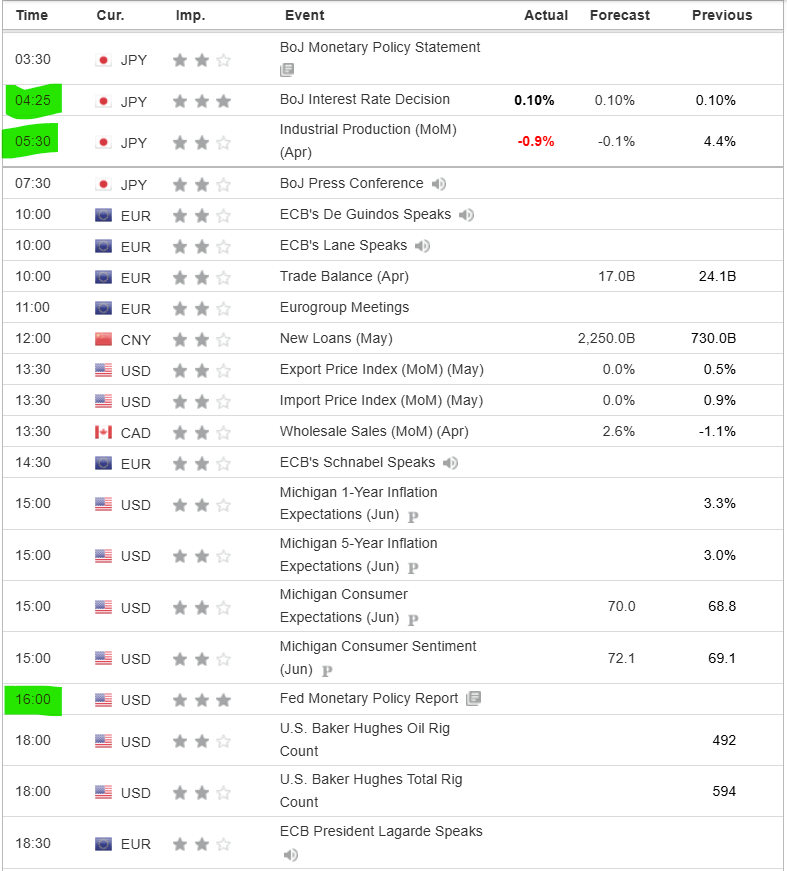Click Canada flag in Wholesale Sales row
Image resolution: width=787 pixels, height=871 pixels.
point(104,432)
